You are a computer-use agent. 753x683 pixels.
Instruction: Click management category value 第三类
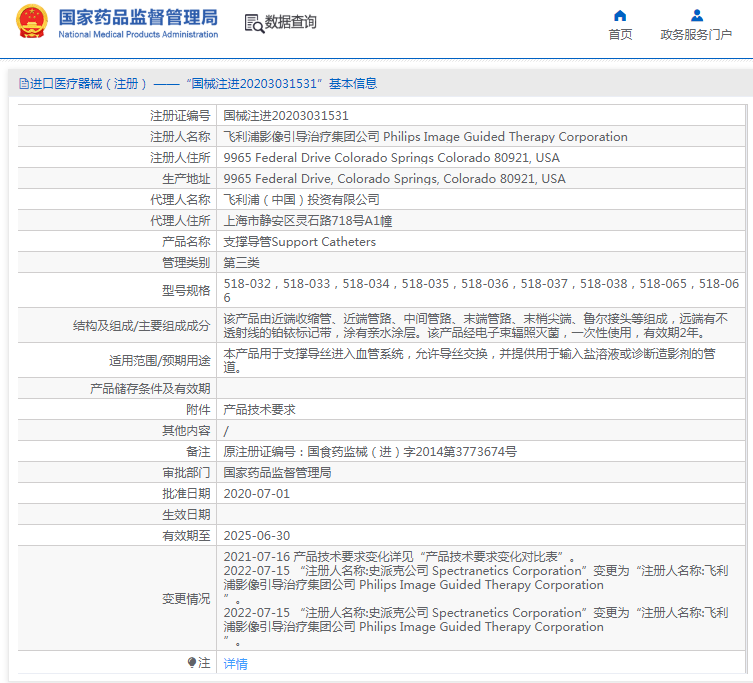tap(241, 263)
